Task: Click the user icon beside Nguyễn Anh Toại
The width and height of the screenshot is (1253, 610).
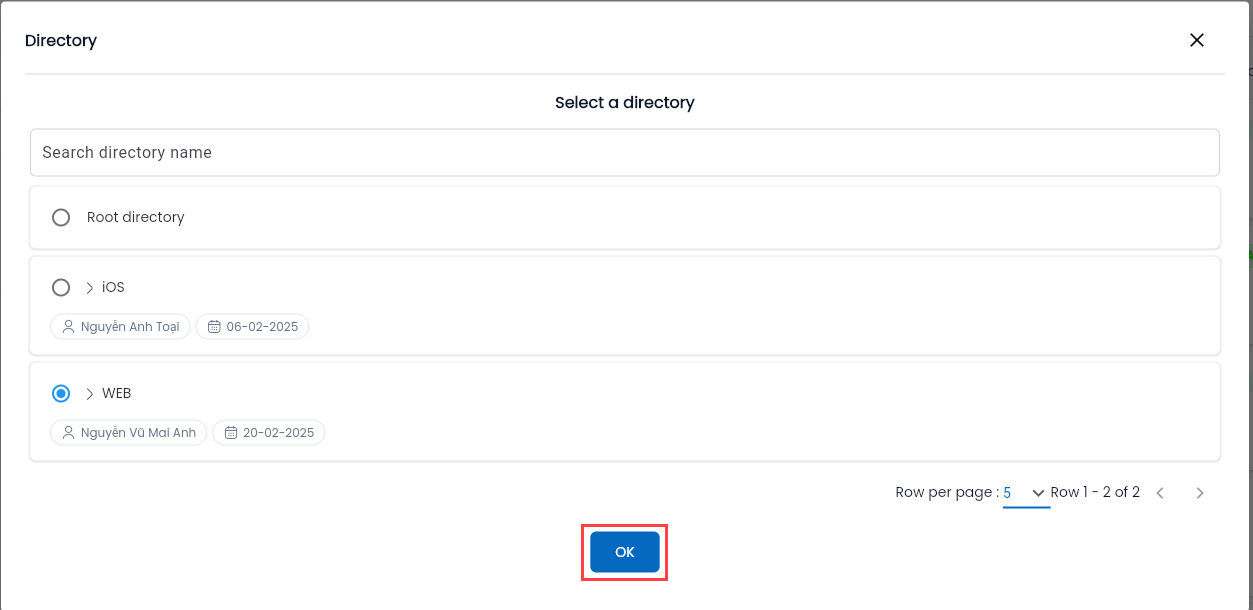Action: 68,327
